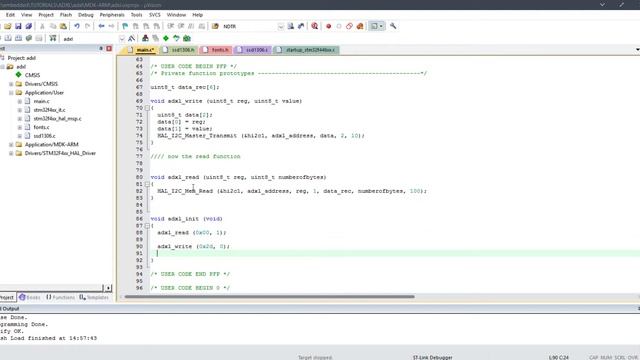Open Configuration with the wrench icon
The width and height of the screenshot is (640, 360).
393,26
